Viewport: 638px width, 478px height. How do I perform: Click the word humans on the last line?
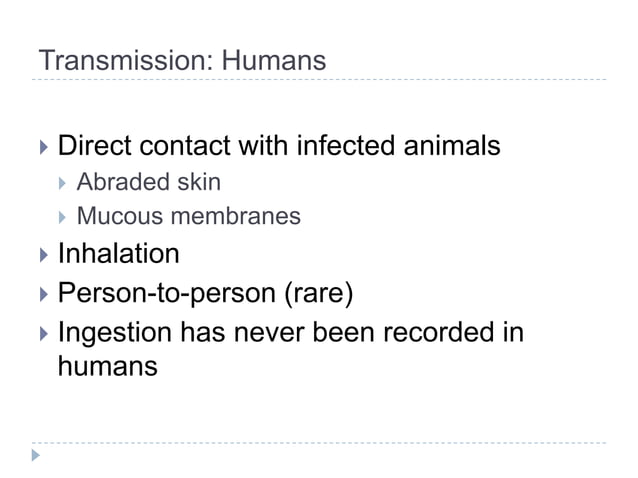107,366
